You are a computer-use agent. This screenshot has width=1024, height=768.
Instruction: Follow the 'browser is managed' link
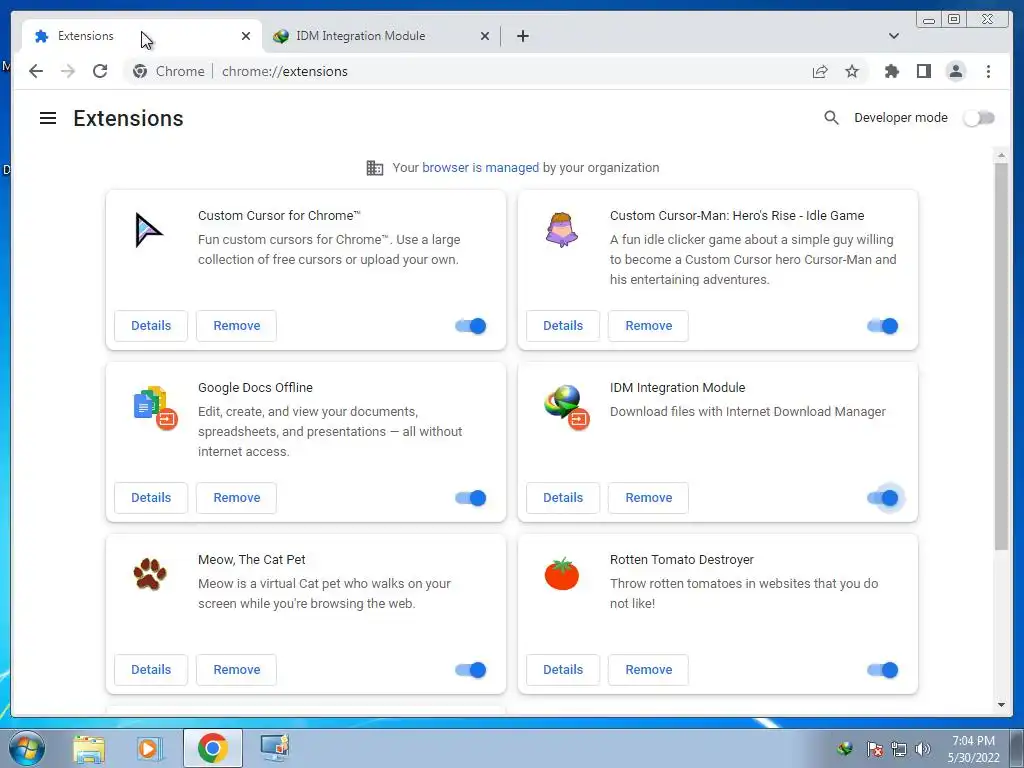click(x=481, y=168)
